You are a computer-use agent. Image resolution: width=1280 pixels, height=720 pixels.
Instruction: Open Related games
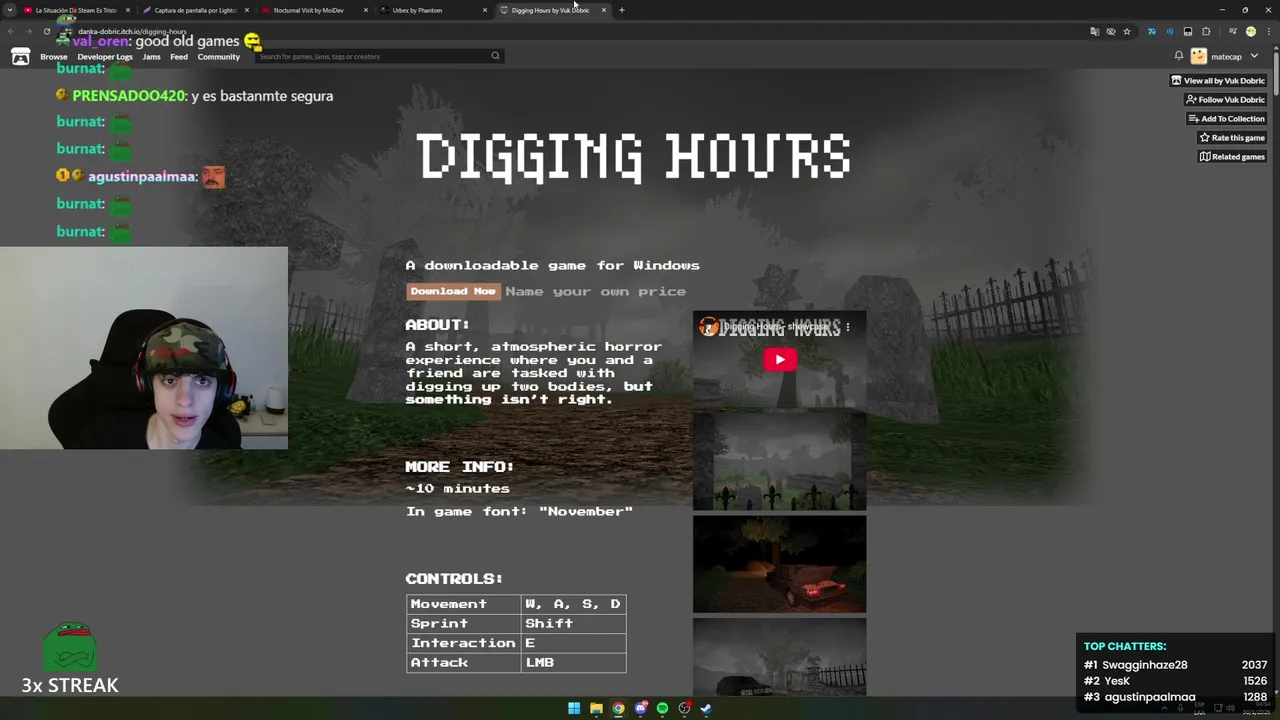1231,157
